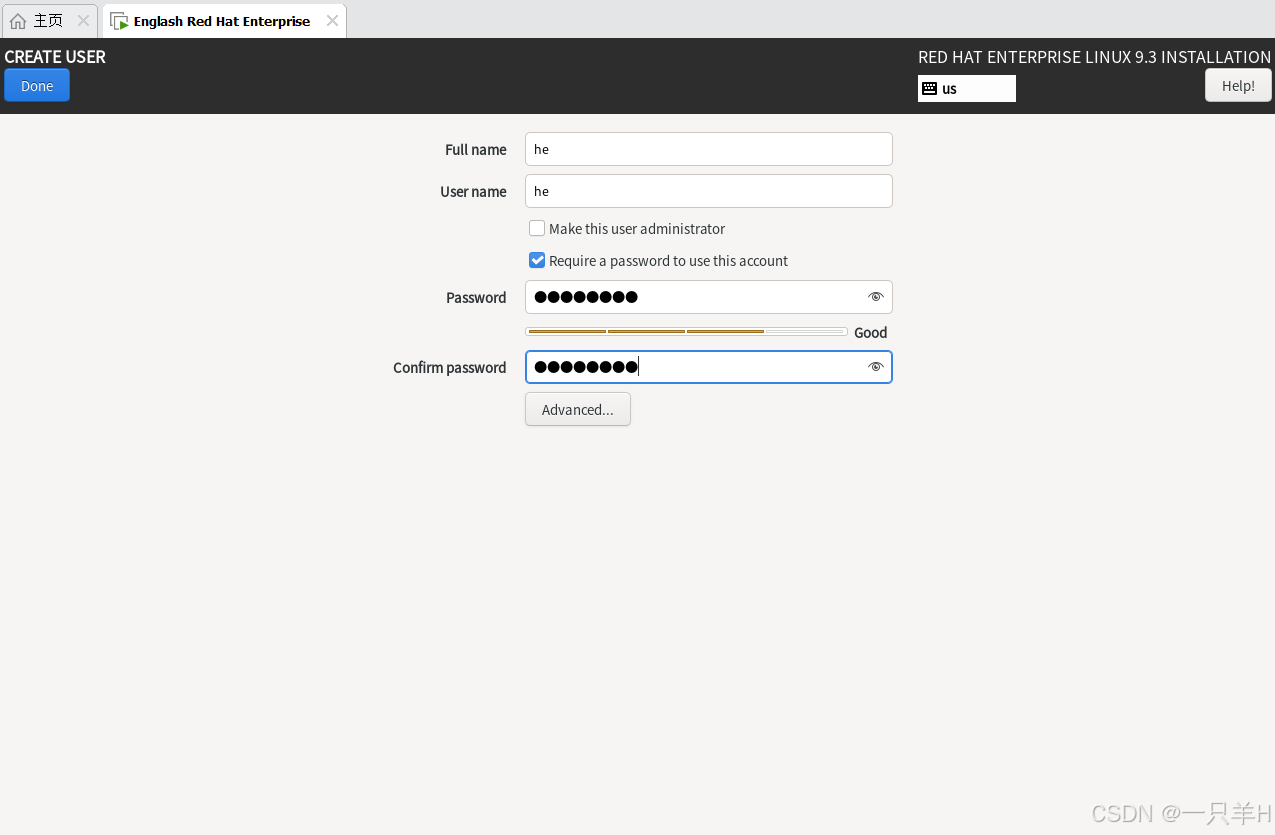
Task: Focus the Password input field
Action: point(708,297)
